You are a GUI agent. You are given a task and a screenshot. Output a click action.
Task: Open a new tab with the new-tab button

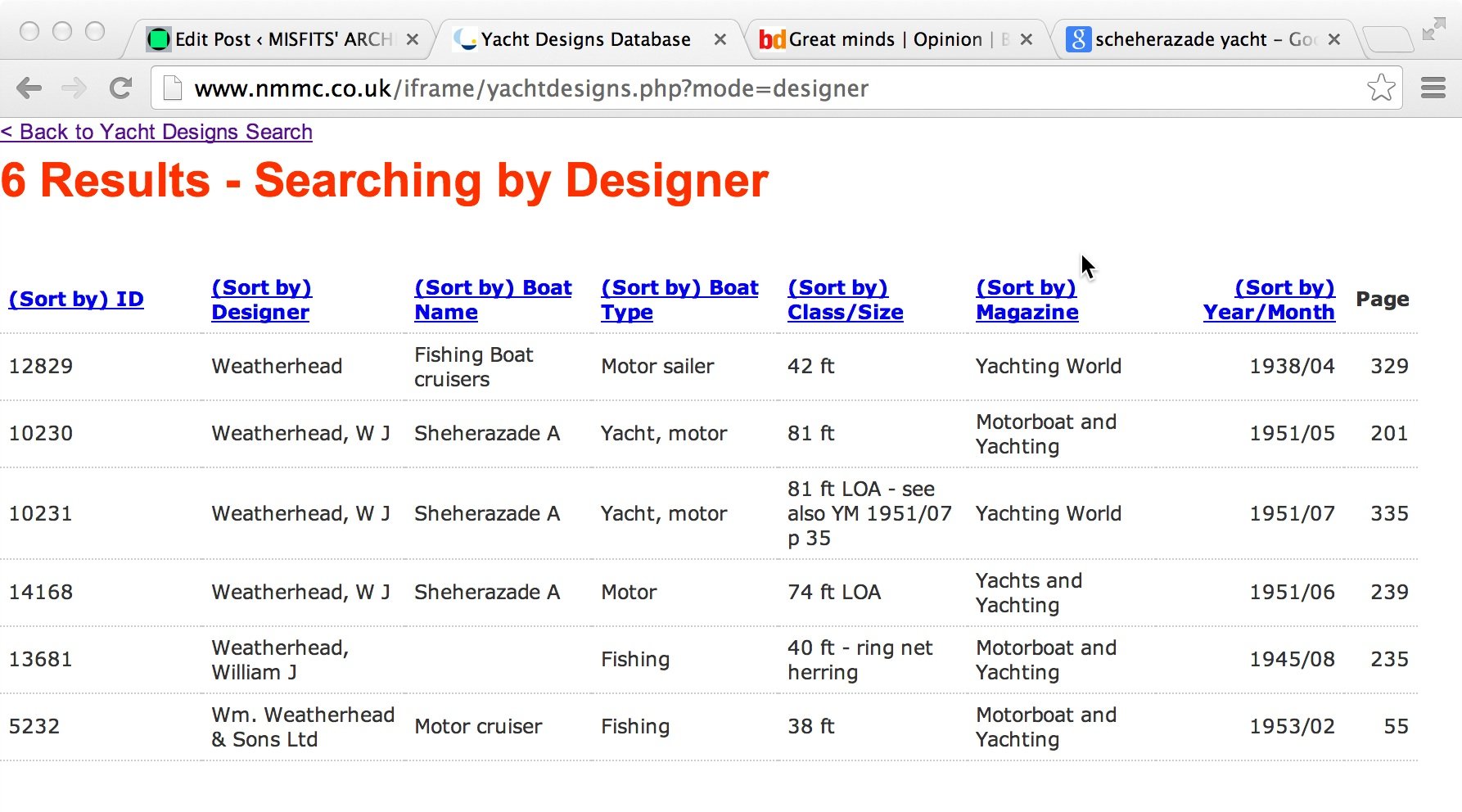[1388, 39]
